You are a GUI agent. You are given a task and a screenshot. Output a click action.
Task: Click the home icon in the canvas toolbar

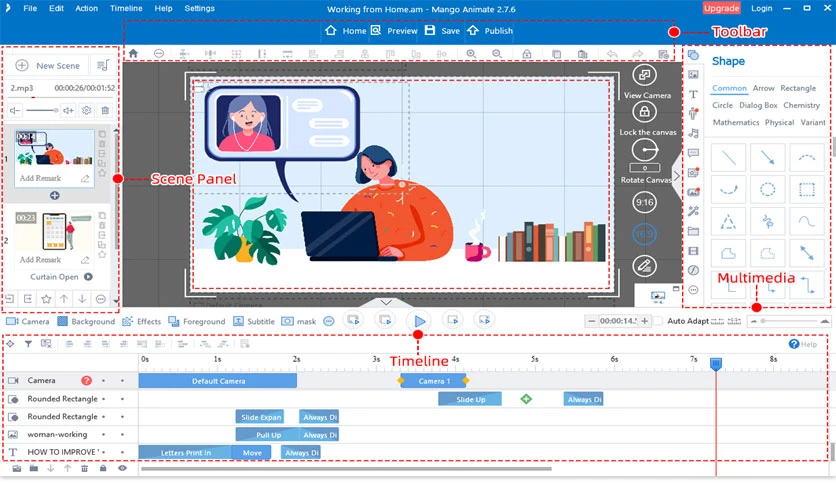(x=133, y=53)
